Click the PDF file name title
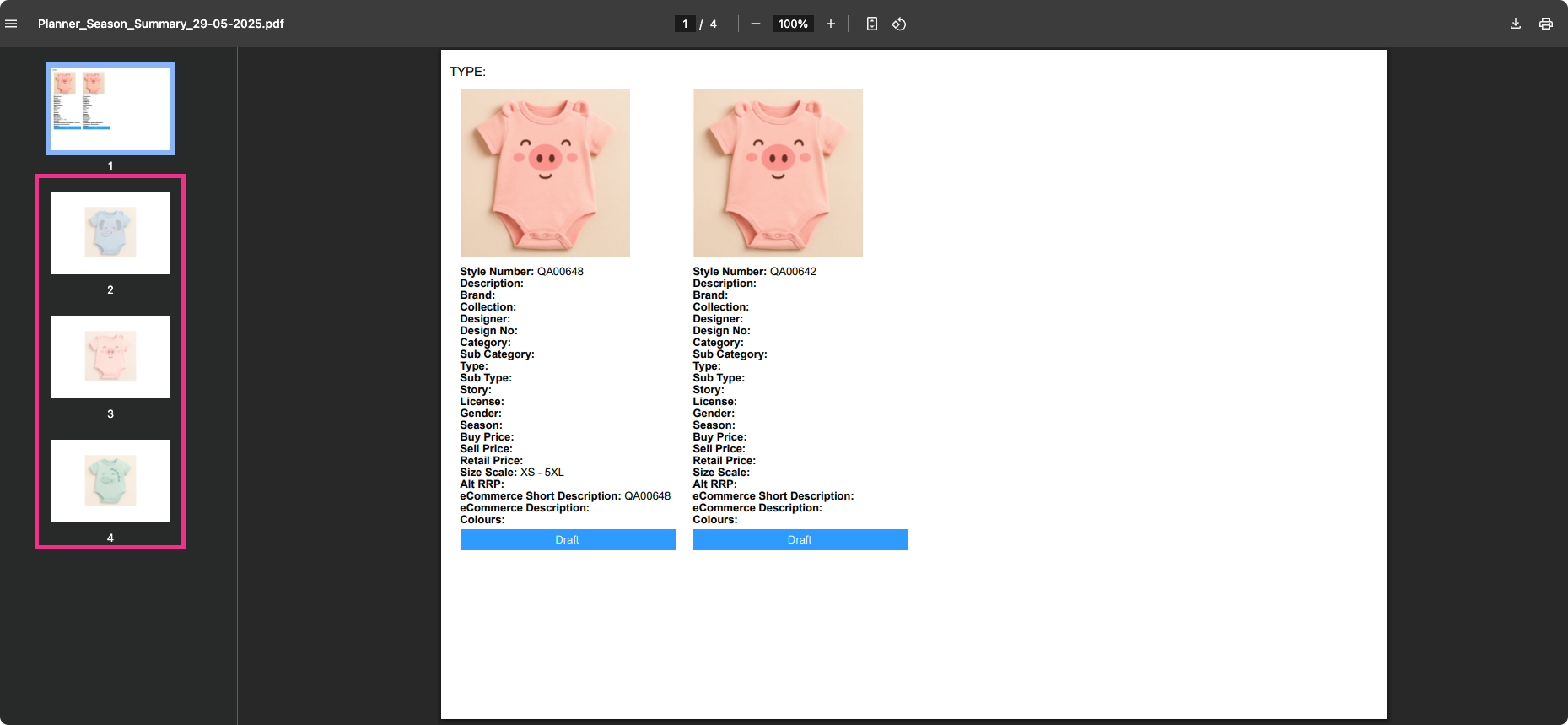This screenshot has width=1568, height=725. 161,24
